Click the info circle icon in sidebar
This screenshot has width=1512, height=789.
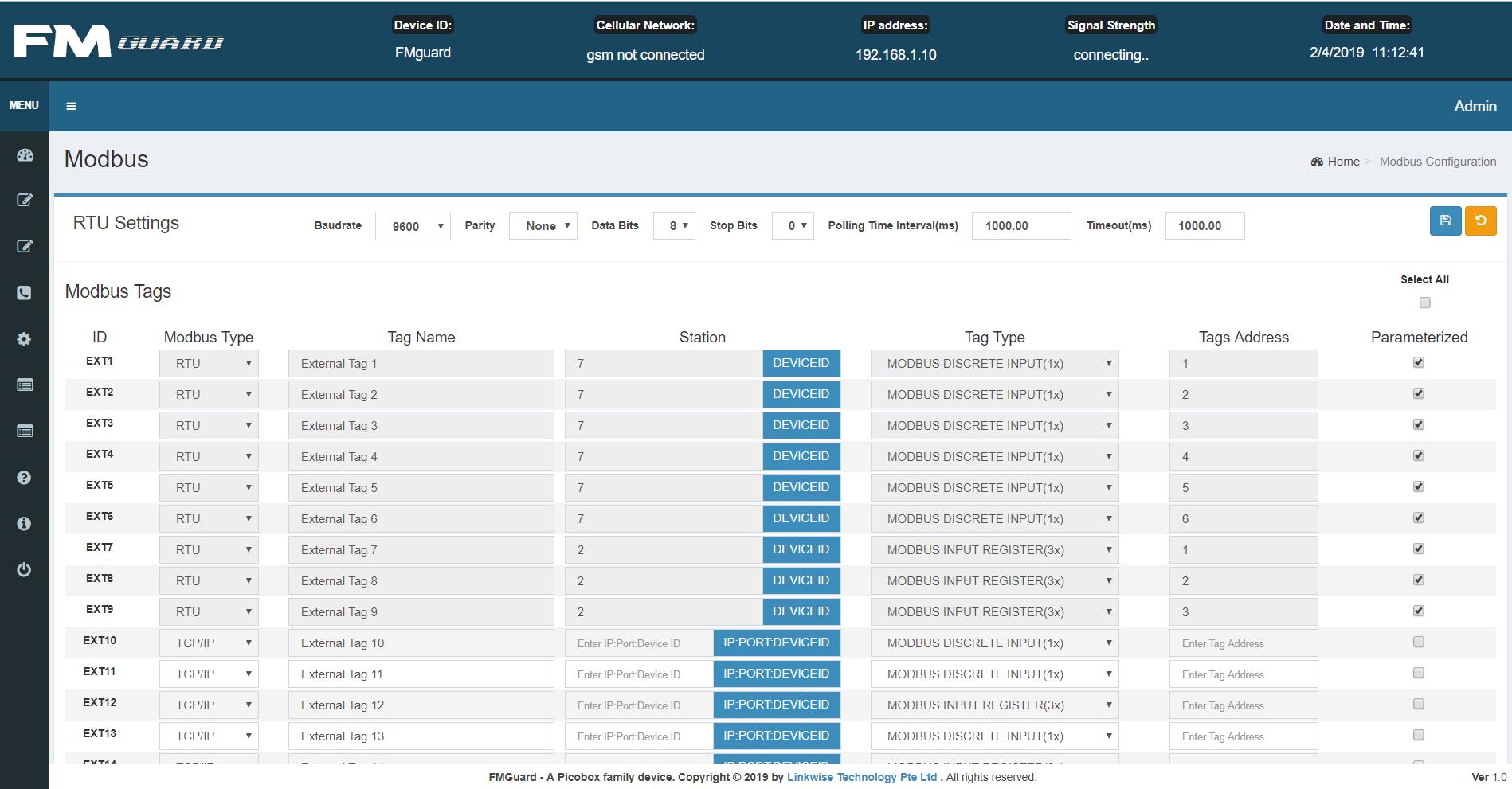[x=25, y=523]
